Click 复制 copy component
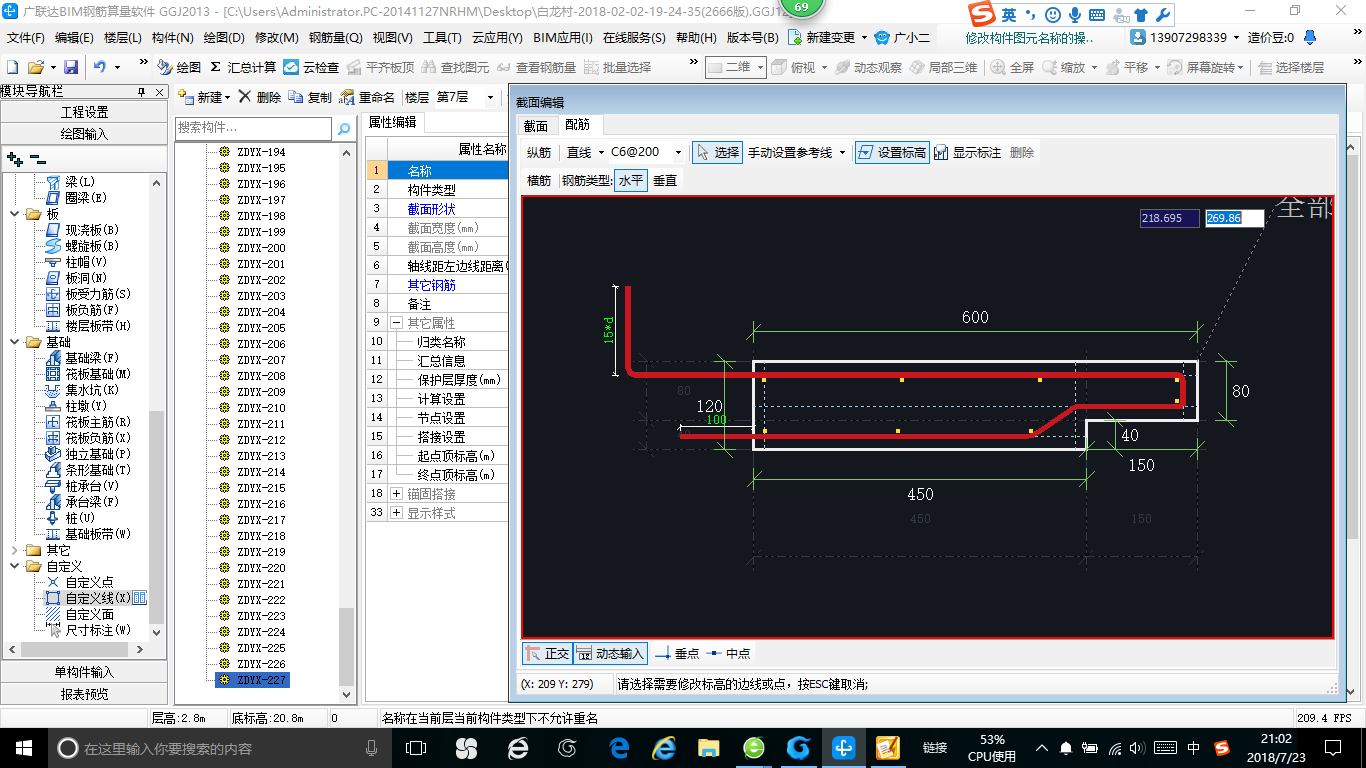Viewport: 1366px width, 768px height. click(310, 97)
